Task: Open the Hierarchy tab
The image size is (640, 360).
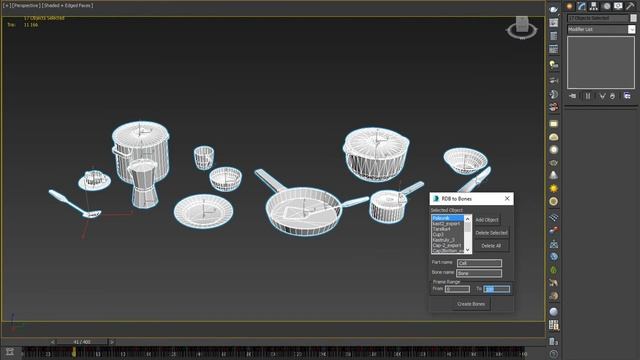Action: click(594, 6)
